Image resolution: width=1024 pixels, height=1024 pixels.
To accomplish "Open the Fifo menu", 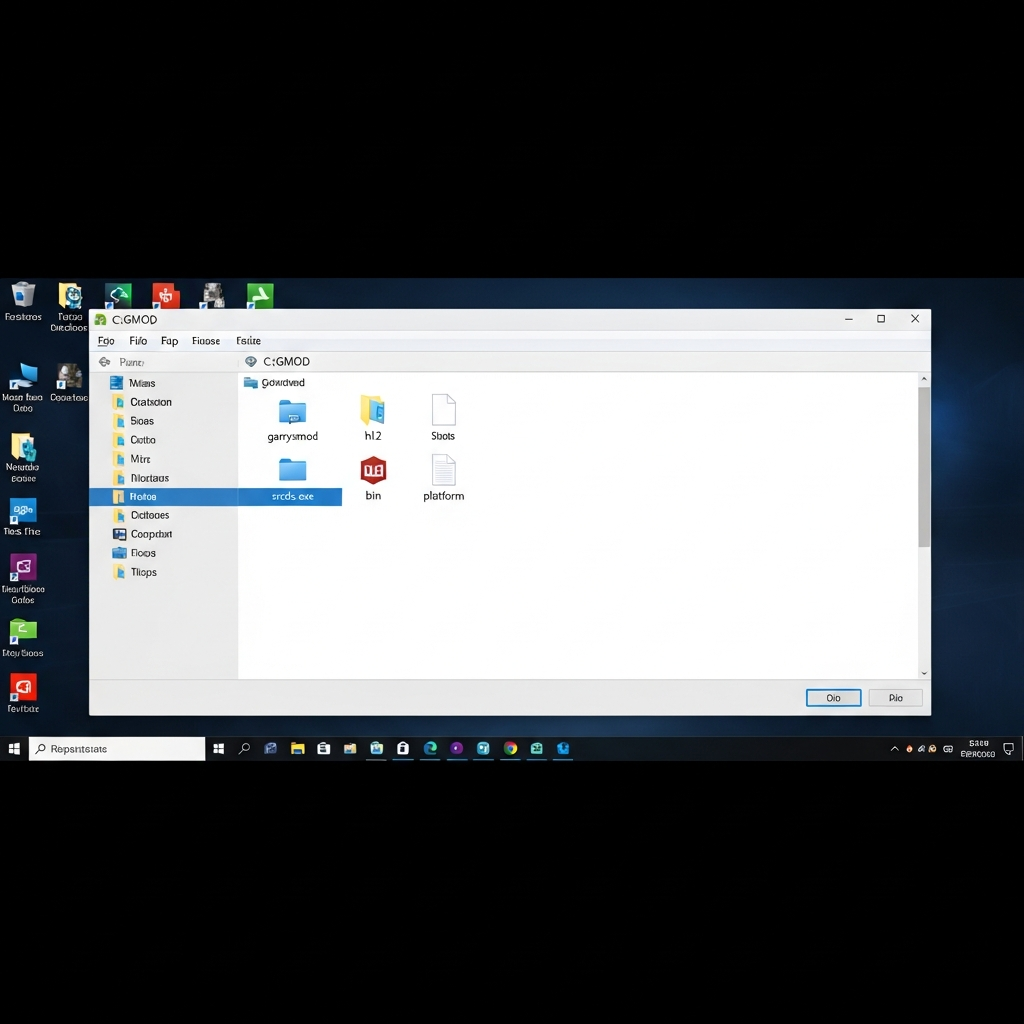I will coord(138,341).
